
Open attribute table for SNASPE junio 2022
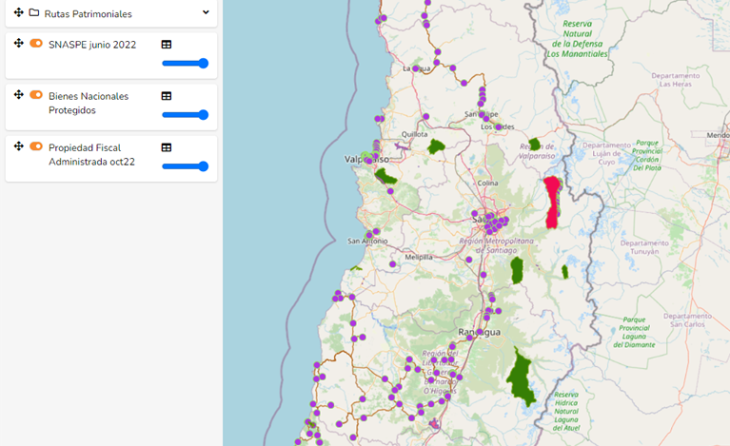tap(167, 45)
